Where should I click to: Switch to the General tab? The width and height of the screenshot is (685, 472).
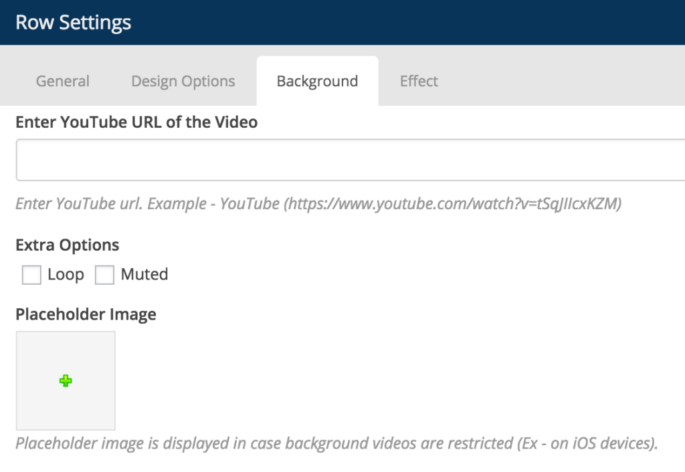pos(62,81)
